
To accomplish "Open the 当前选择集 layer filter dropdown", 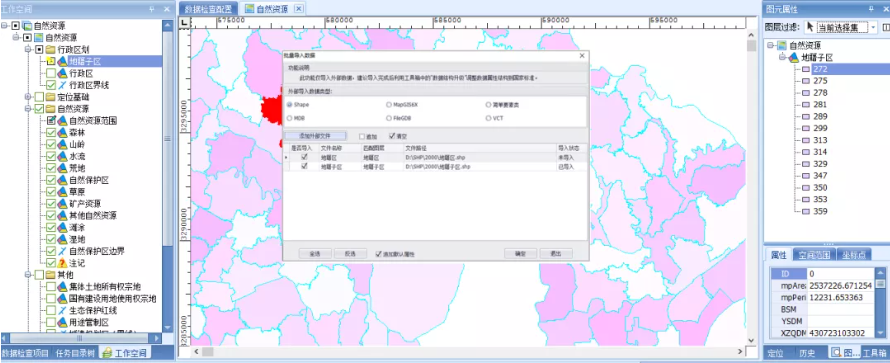I will pos(872,27).
